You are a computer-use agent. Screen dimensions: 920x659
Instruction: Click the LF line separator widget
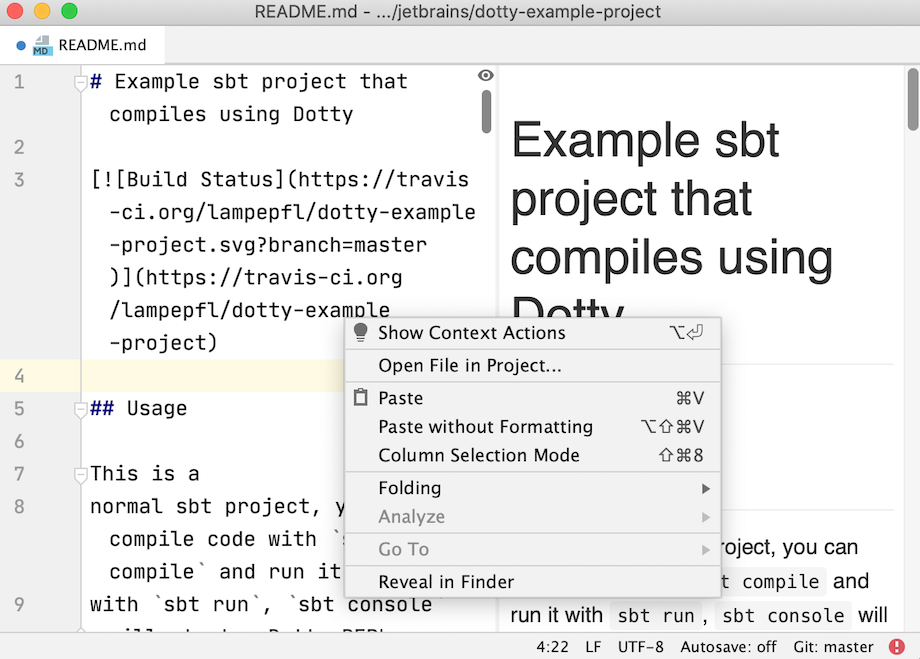pos(594,647)
